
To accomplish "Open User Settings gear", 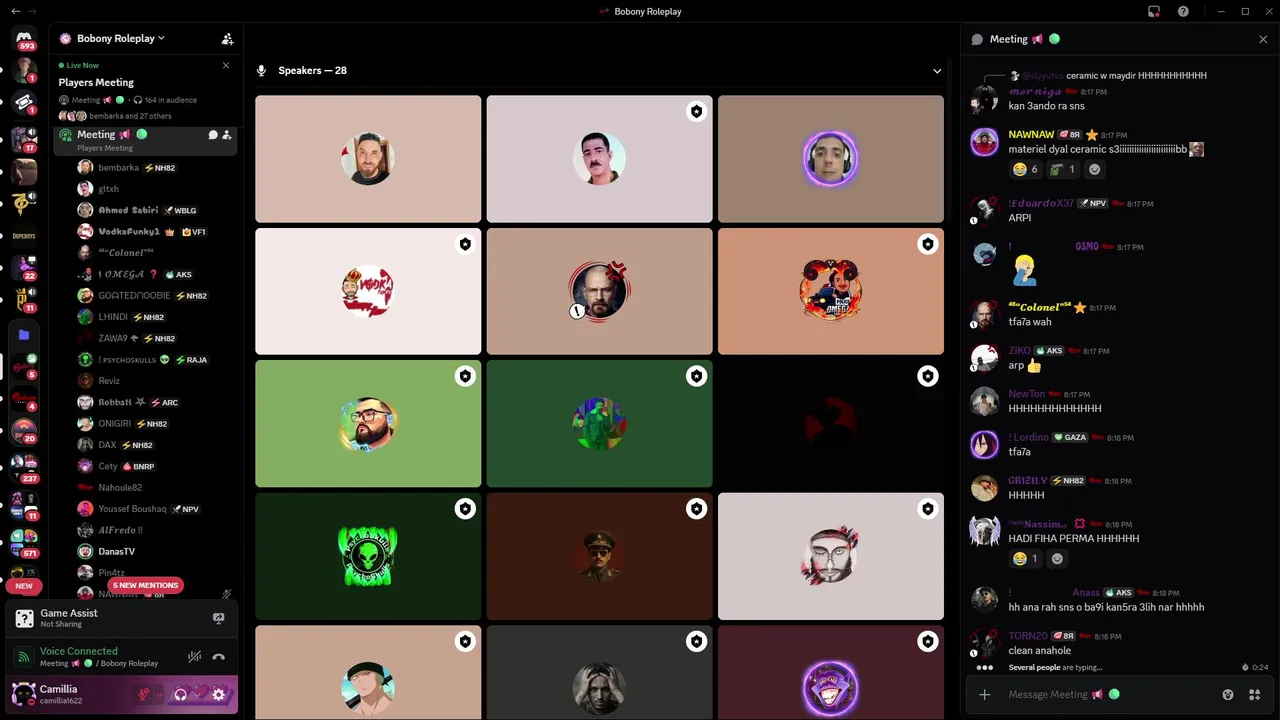I will (219, 694).
